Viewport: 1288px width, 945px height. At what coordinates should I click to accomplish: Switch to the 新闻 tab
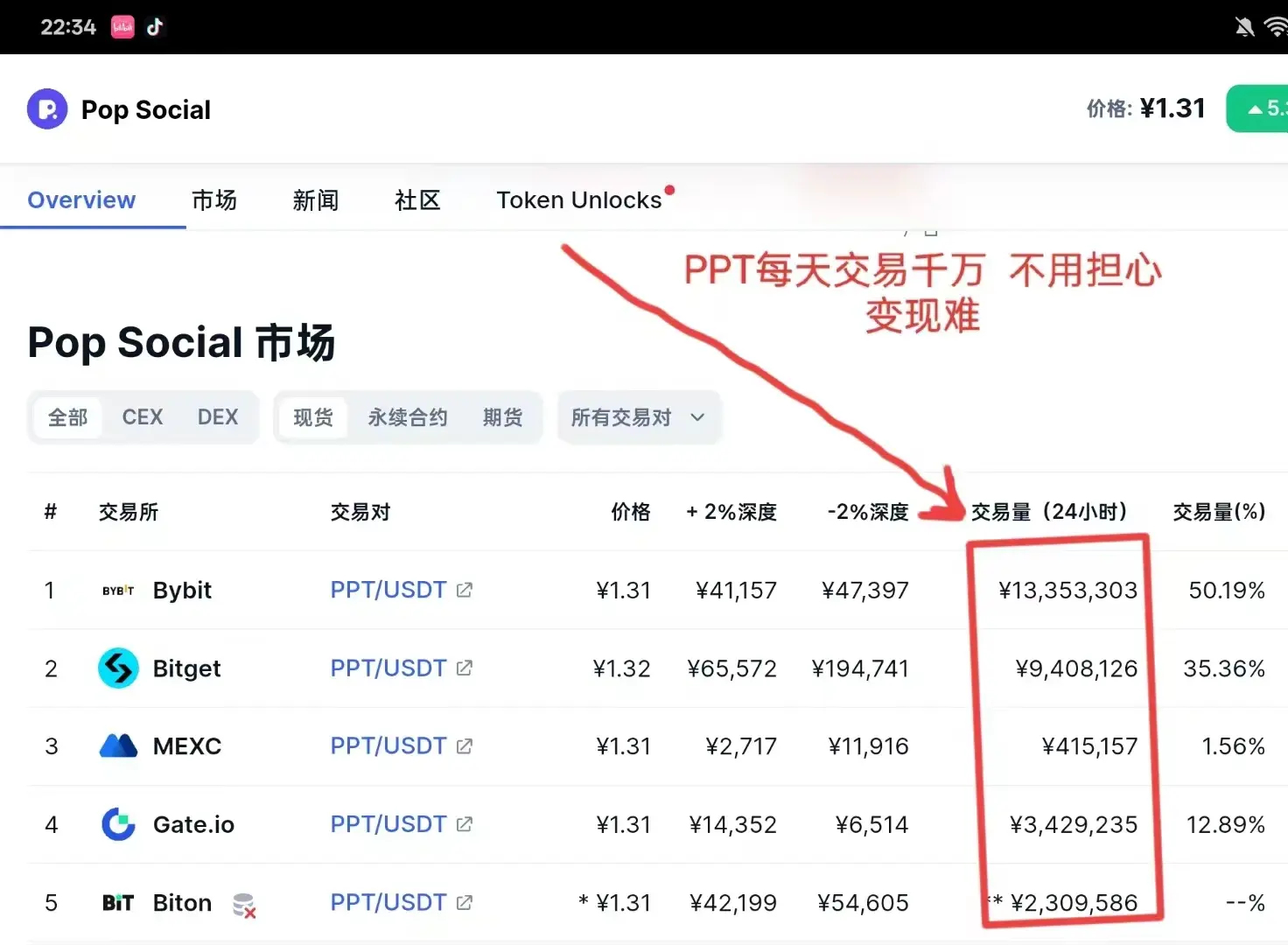click(316, 200)
